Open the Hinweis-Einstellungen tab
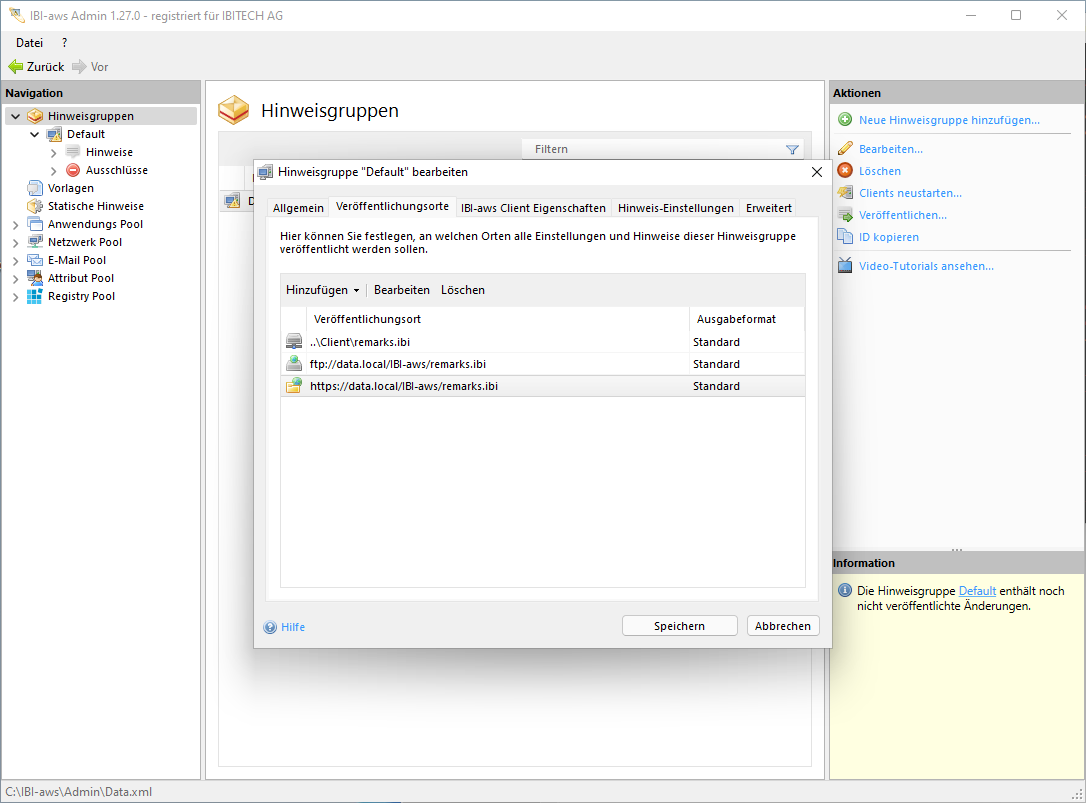This screenshot has width=1086, height=803. (x=675, y=208)
